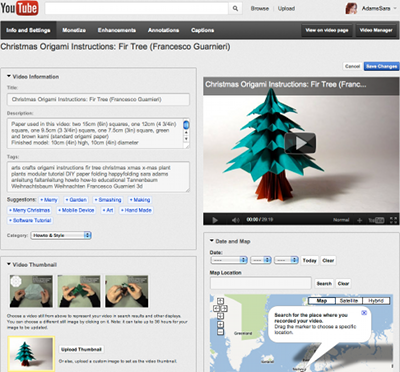The height and width of the screenshot is (372, 400).
Task: Add the Software Tutorial tag suggestion
Action: 30,220
